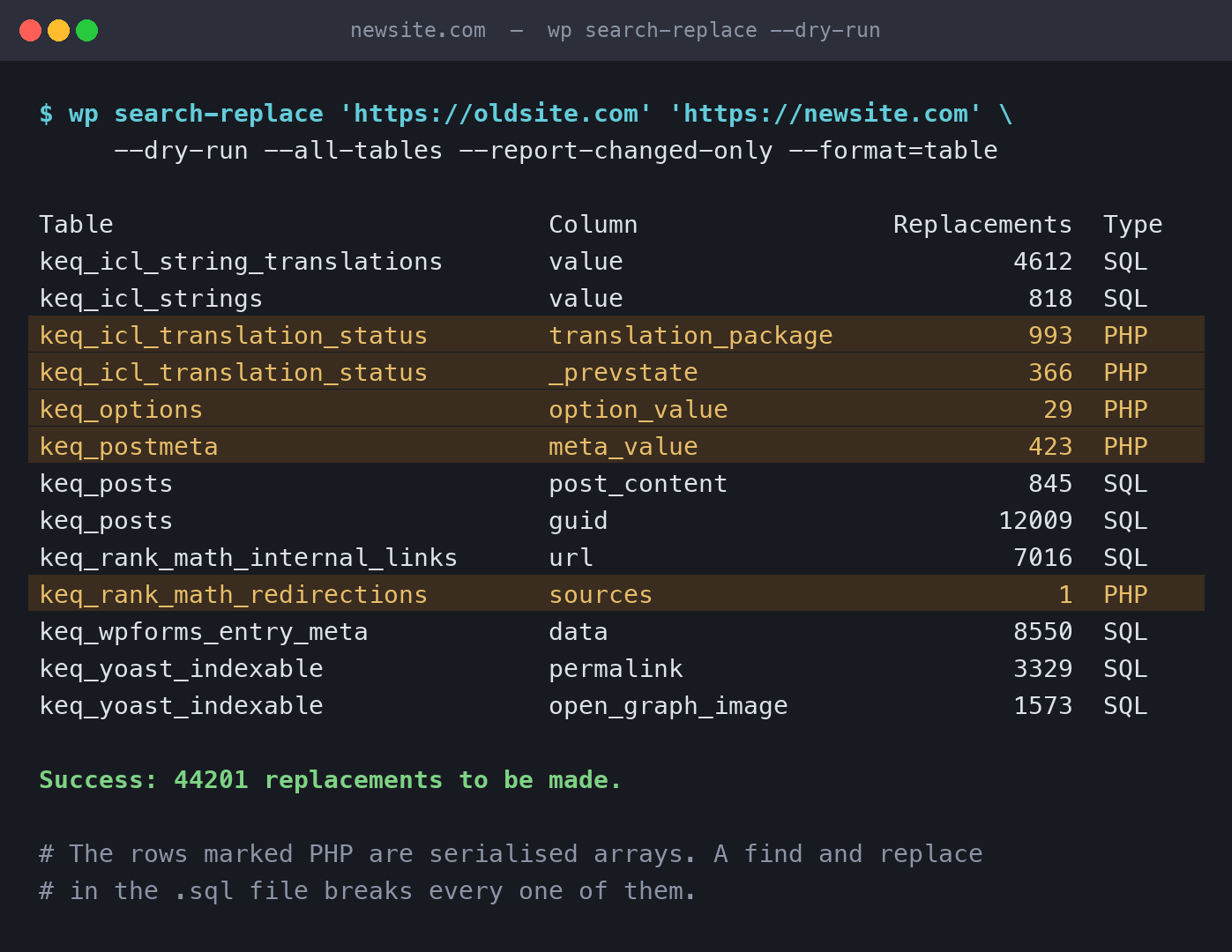Click the '$' shell prompt symbol
The width and height of the screenshot is (1232, 952).
tap(46, 114)
